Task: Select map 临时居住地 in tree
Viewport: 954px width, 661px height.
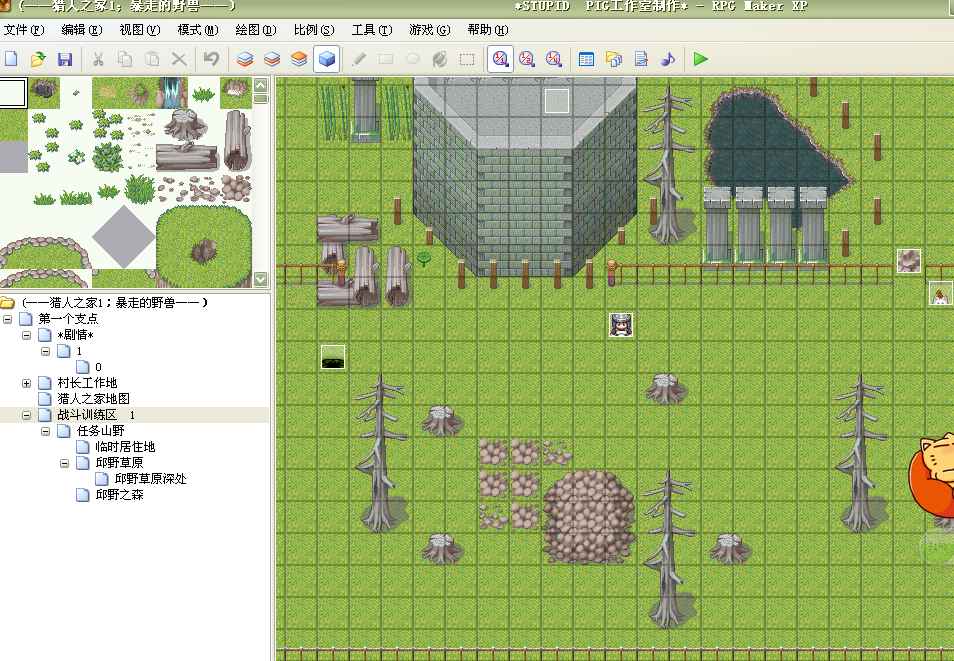Action: (125, 447)
